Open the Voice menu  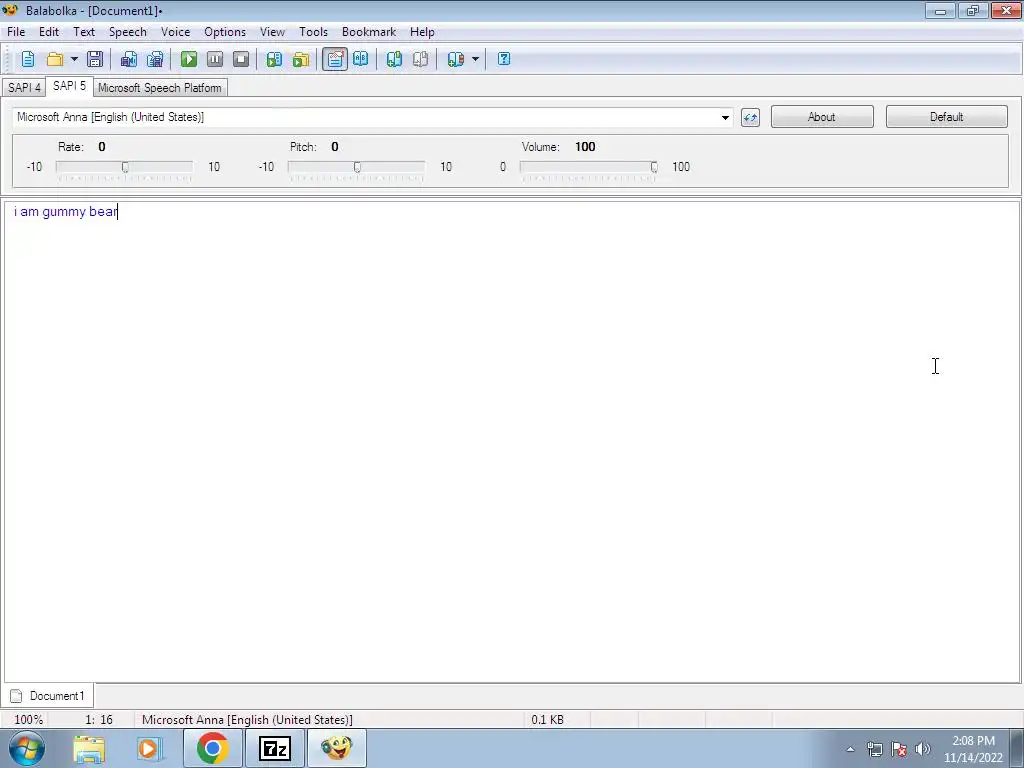[175, 32]
